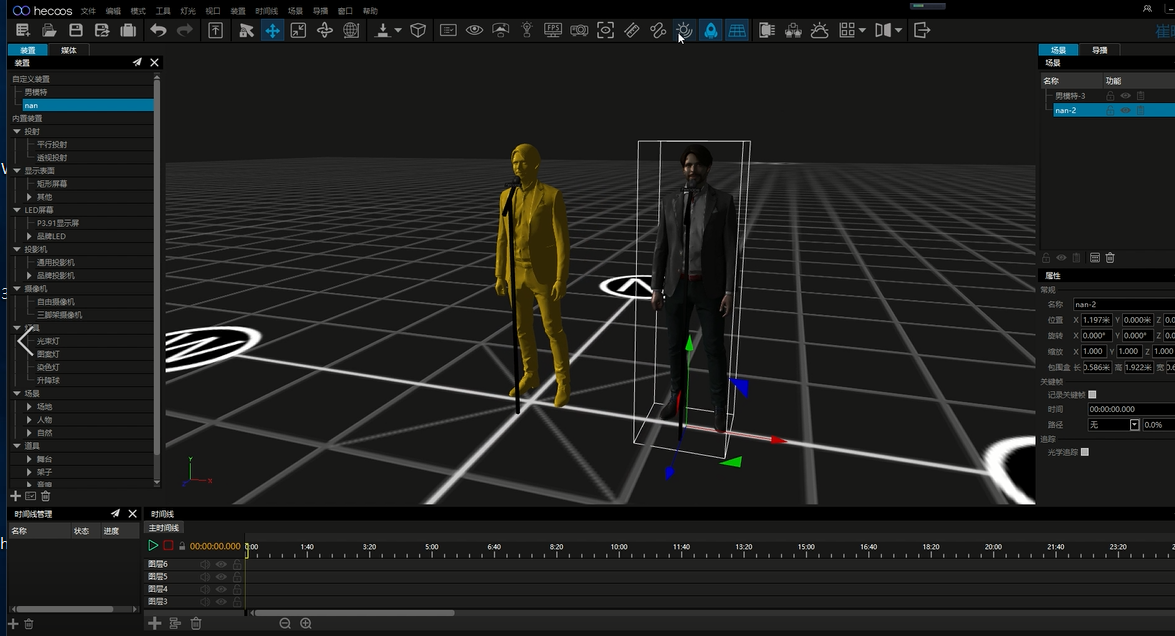Toggle visibility of nan-2 in scene list
Image resolution: width=1175 pixels, height=636 pixels.
click(1125, 110)
